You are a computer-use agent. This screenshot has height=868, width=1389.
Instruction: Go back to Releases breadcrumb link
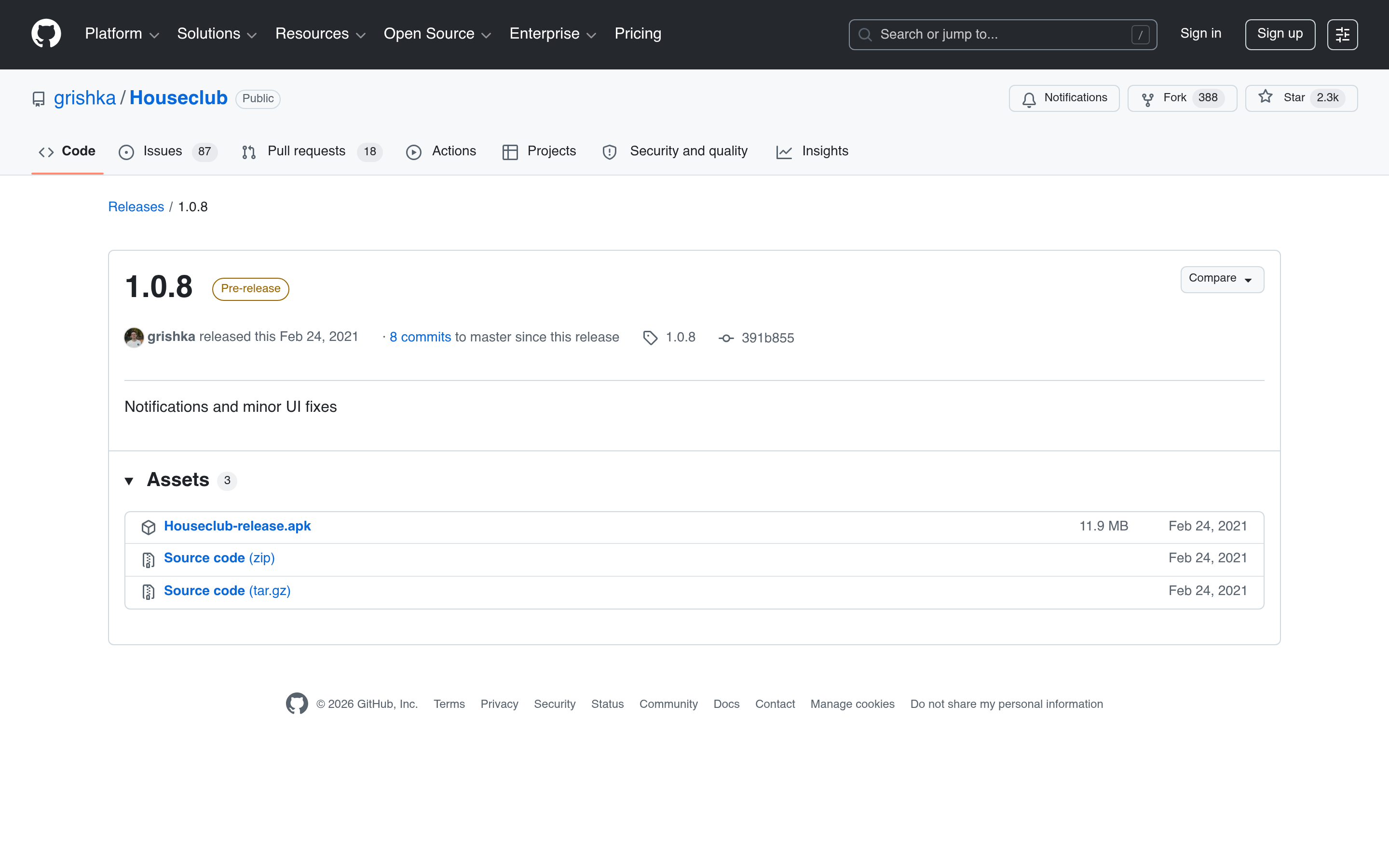136,207
